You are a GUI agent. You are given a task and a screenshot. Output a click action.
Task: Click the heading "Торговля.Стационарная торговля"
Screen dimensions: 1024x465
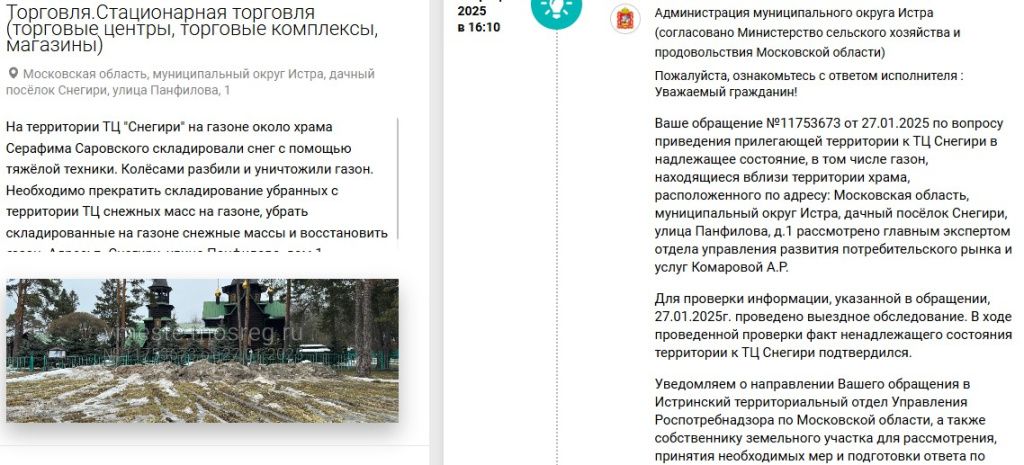[161, 12]
